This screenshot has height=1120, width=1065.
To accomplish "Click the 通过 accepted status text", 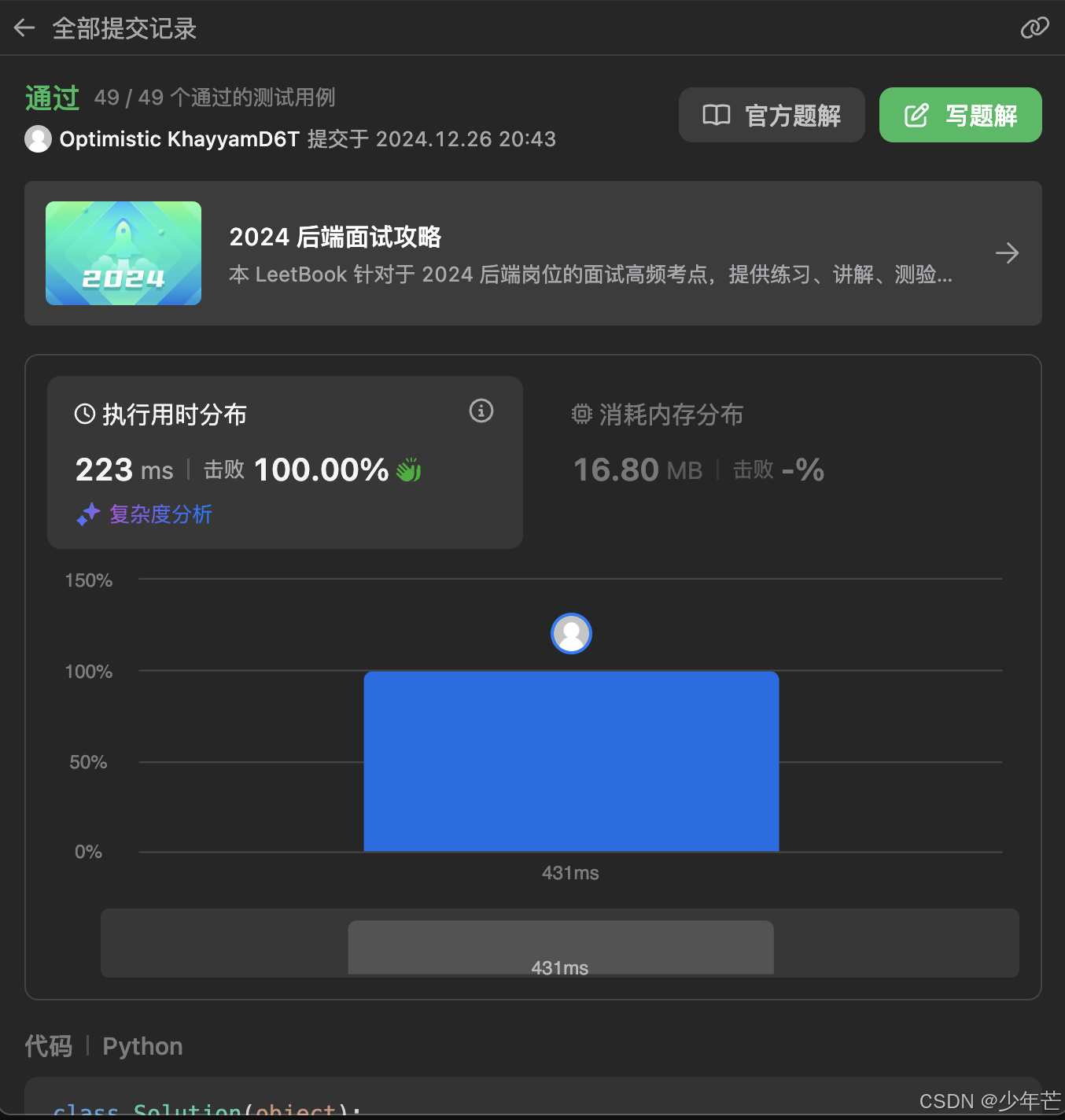I will tap(52, 98).
